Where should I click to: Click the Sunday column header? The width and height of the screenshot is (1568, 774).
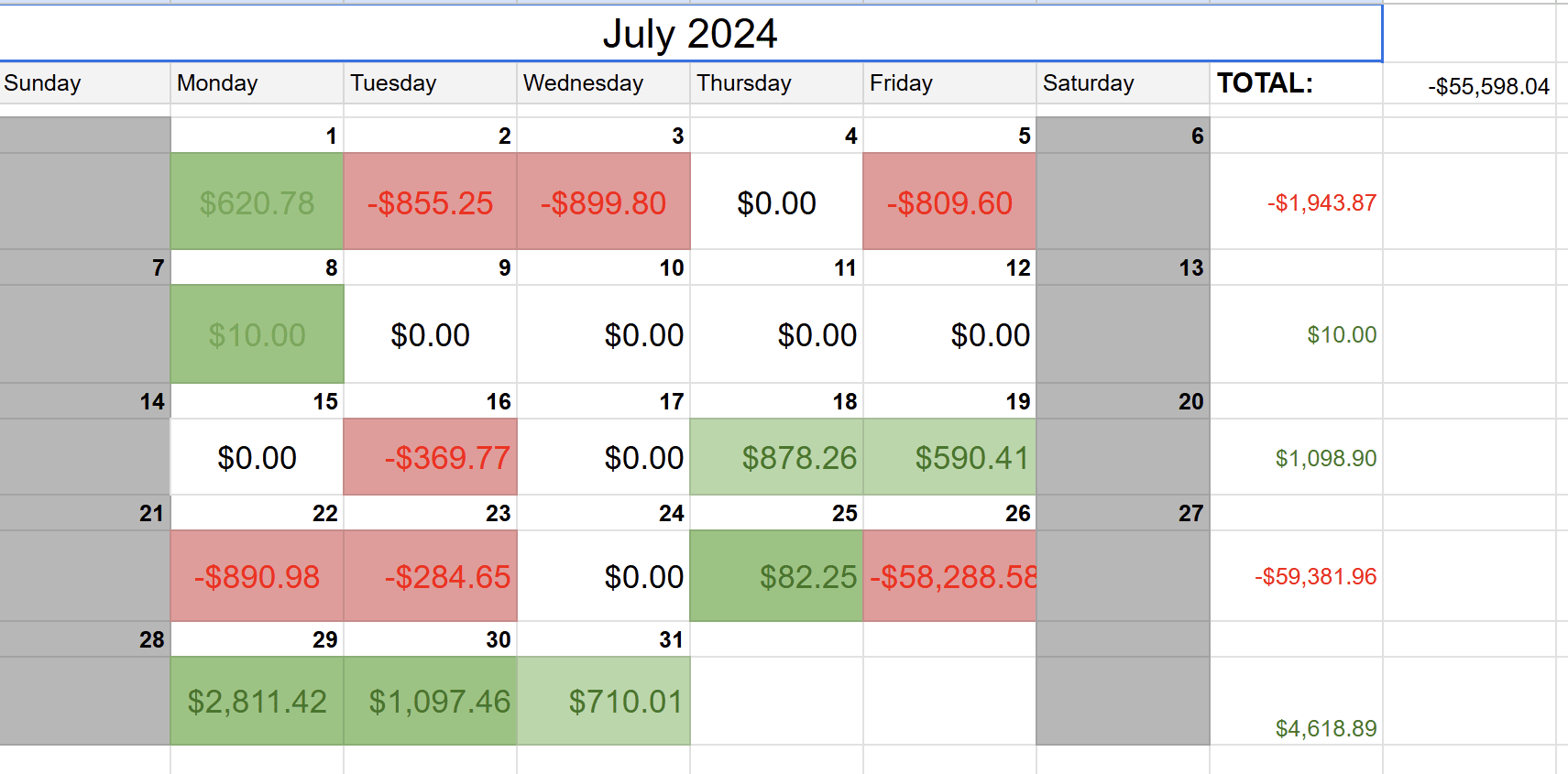(x=84, y=83)
